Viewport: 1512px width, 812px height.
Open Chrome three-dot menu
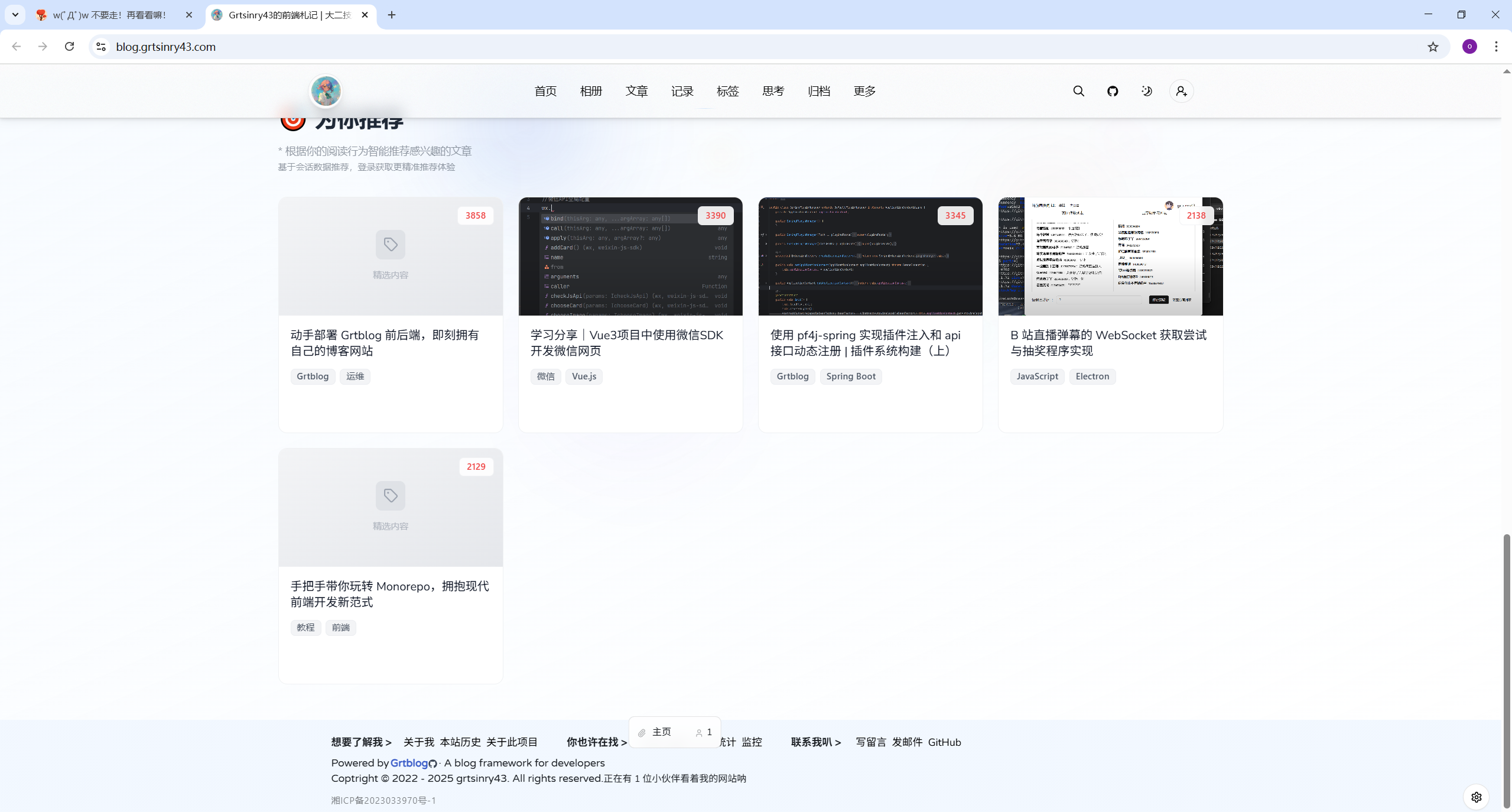coord(1496,47)
